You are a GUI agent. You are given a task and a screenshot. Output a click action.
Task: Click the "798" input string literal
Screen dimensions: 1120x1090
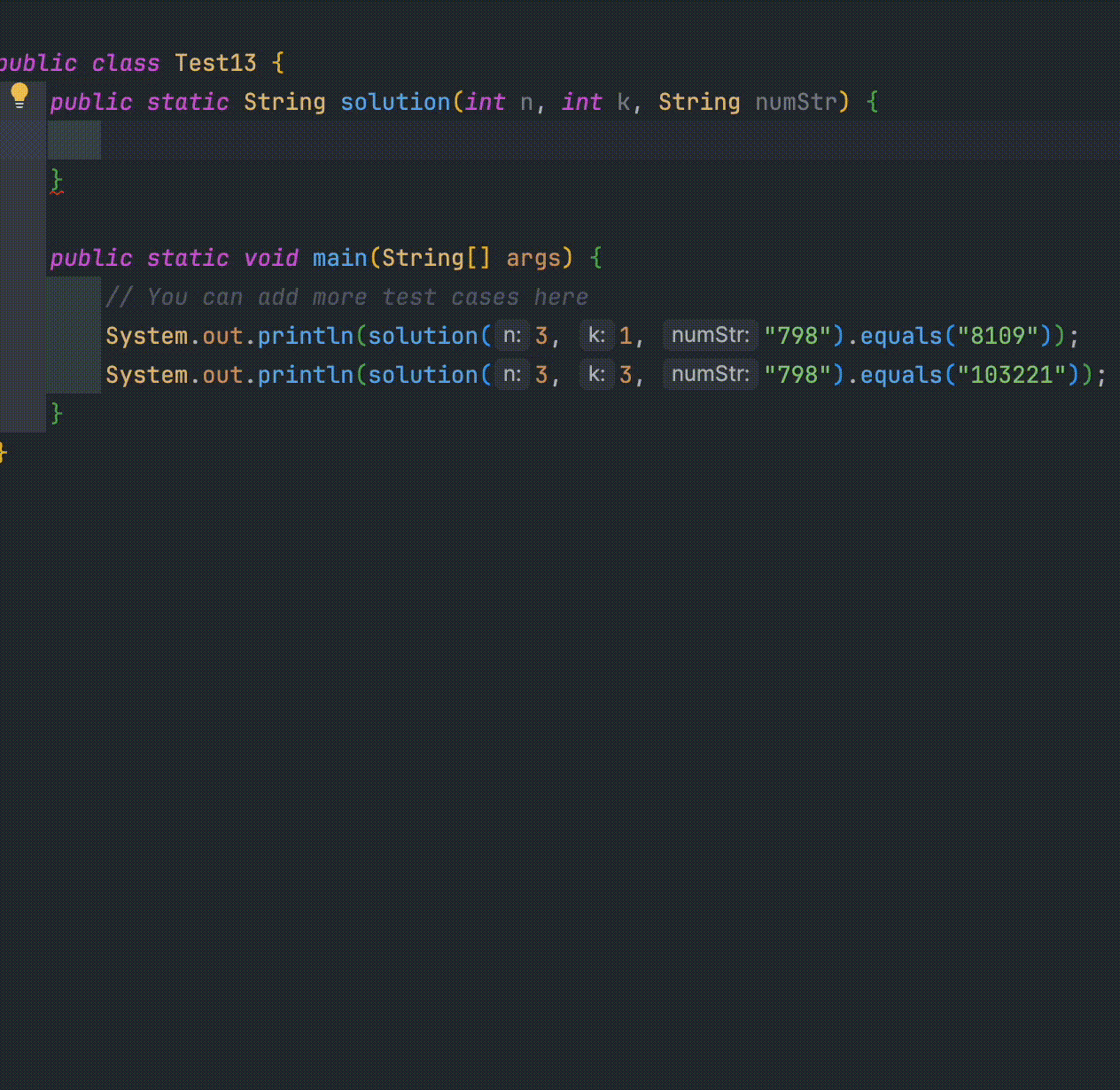796,335
